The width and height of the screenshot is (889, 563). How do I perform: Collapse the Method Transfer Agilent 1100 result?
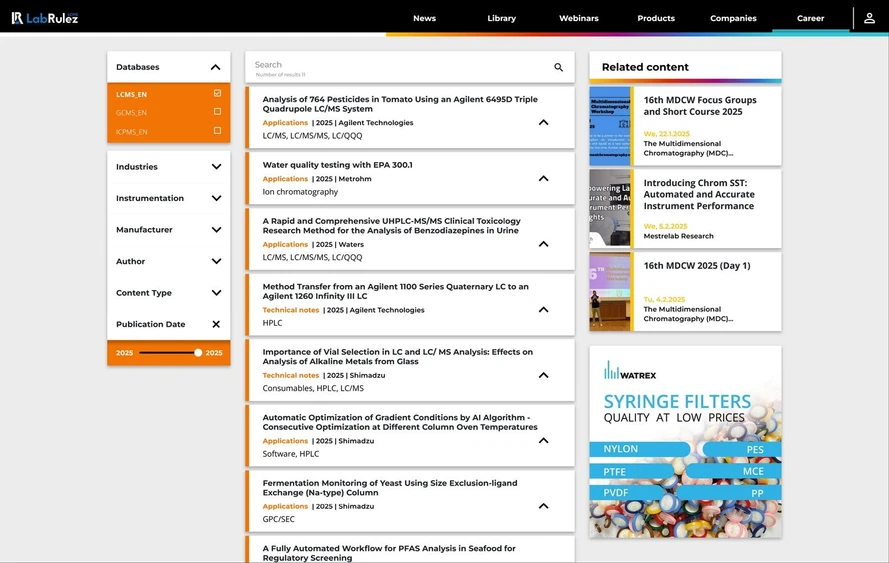coord(543,310)
